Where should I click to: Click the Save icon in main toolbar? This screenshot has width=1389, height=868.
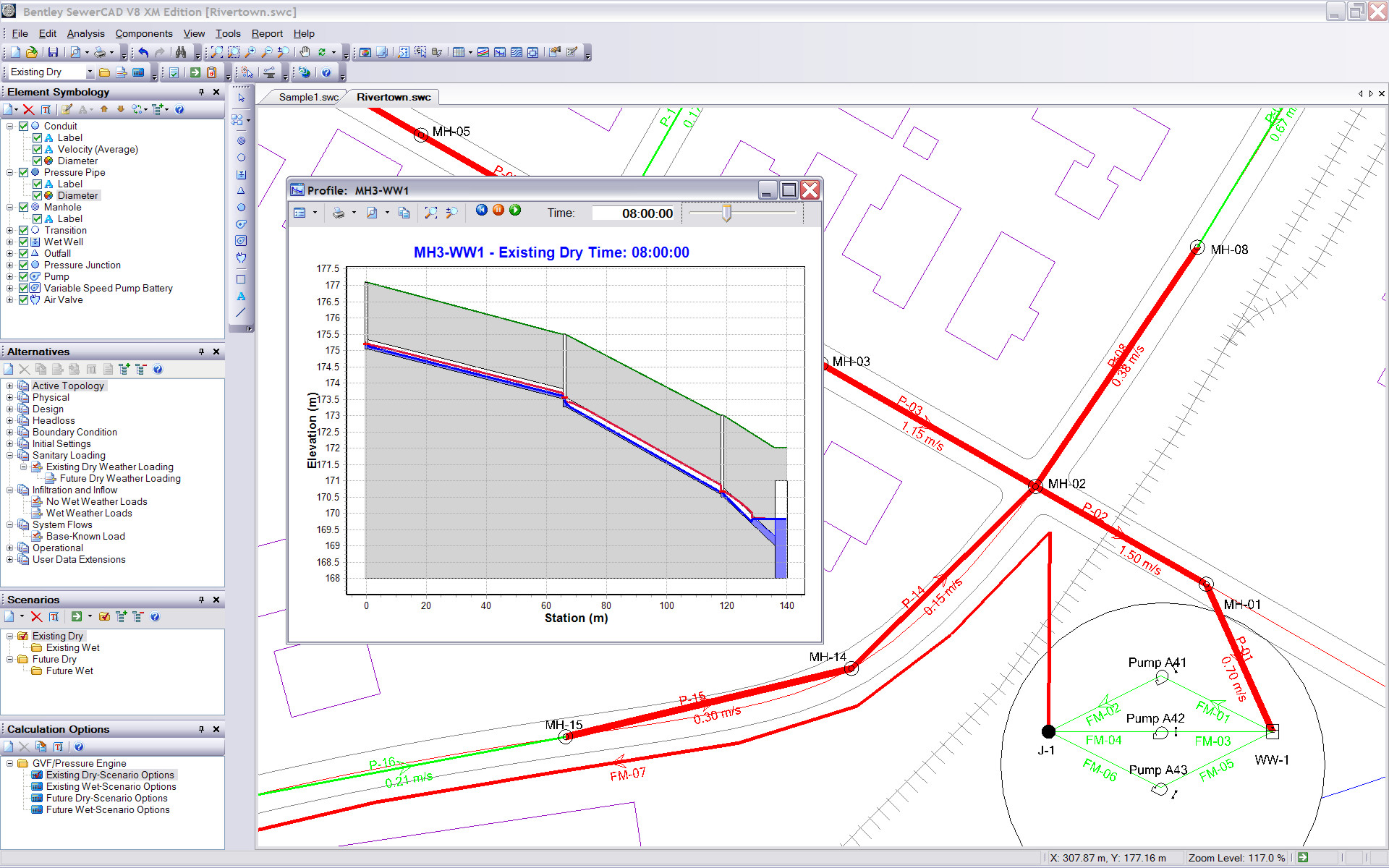53,52
